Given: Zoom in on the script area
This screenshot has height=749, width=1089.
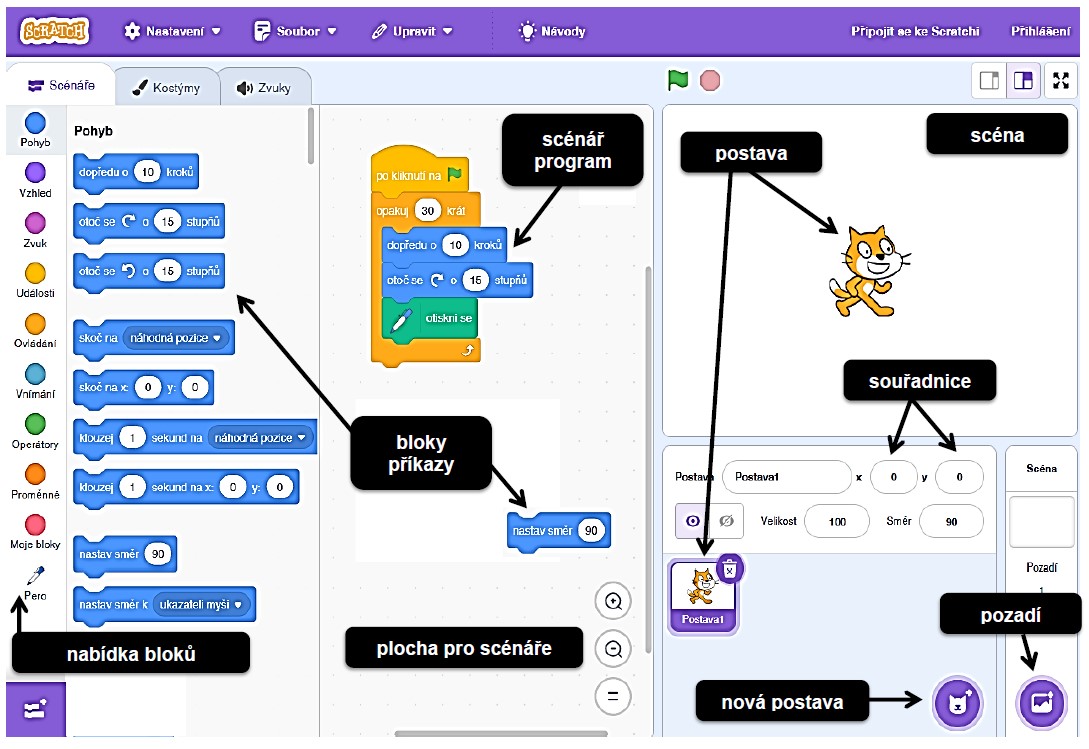Looking at the screenshot, I should pos(613,602).
